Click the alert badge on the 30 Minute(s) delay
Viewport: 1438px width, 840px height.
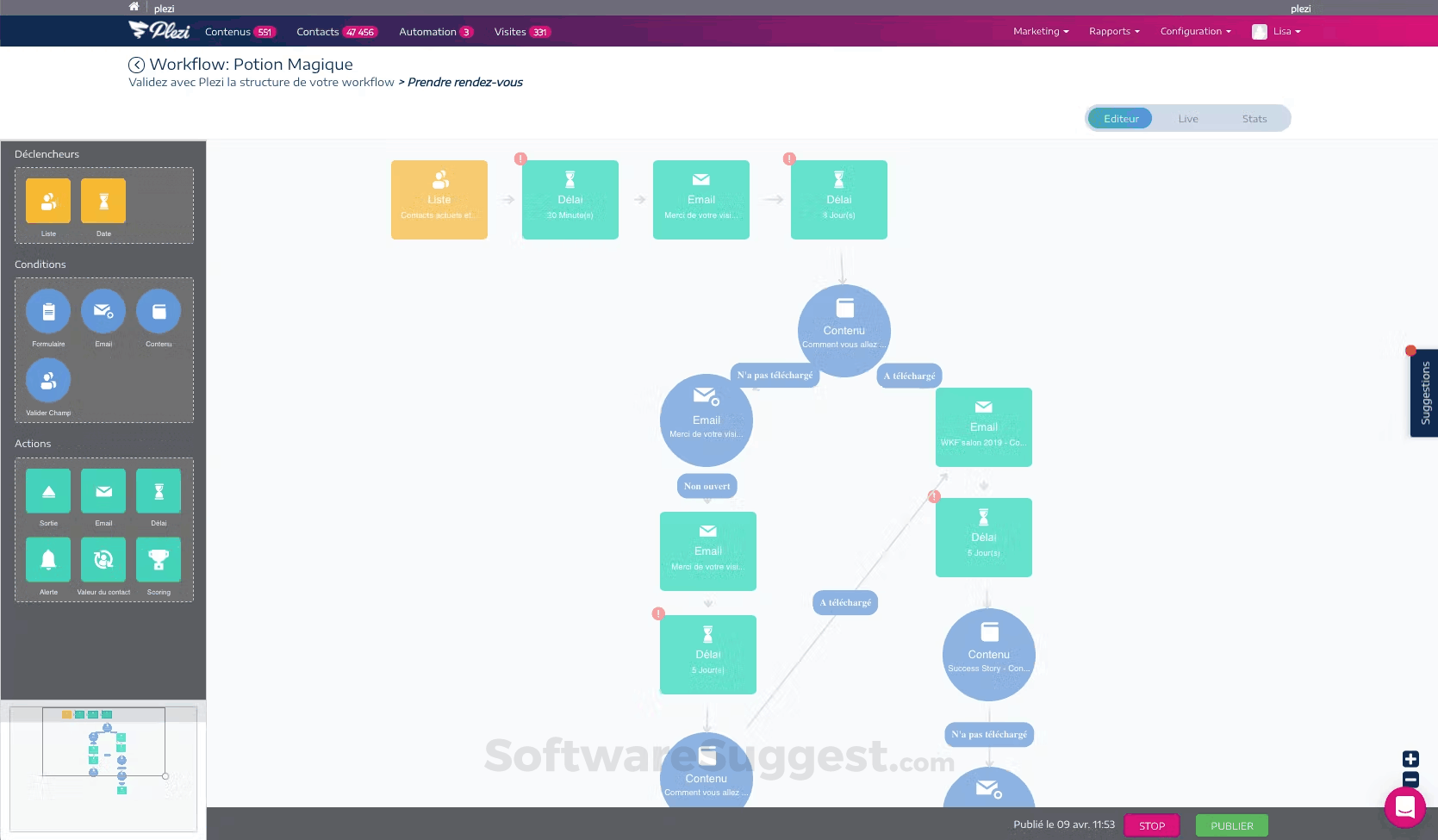click(x=520, y=159)
